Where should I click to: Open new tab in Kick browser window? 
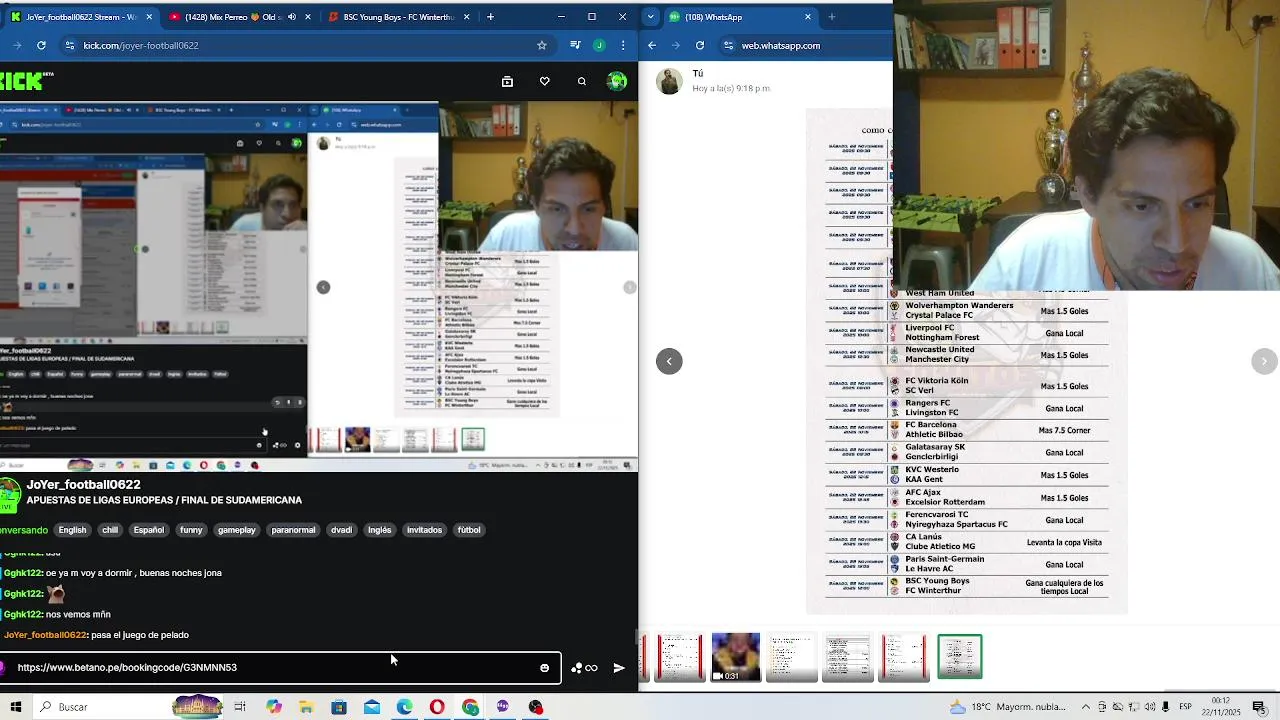tap(490, 17)
